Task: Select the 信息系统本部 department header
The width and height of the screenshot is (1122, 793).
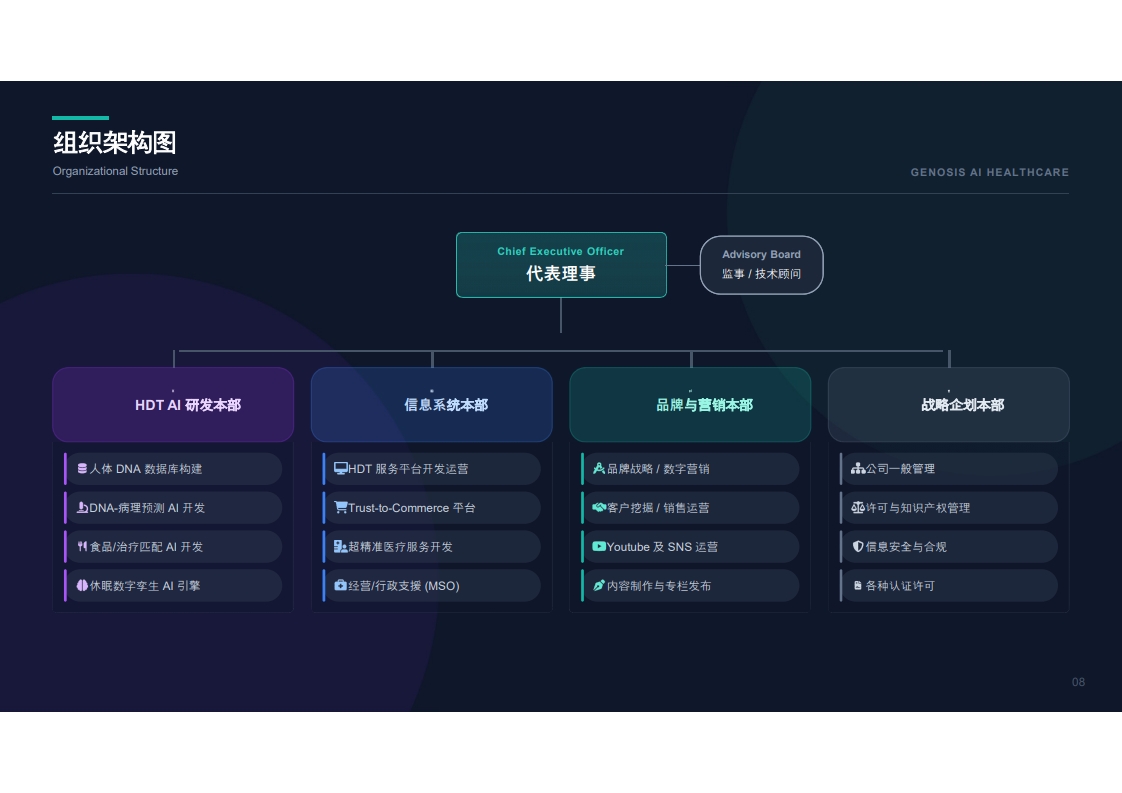Action: tap(431, 405)
